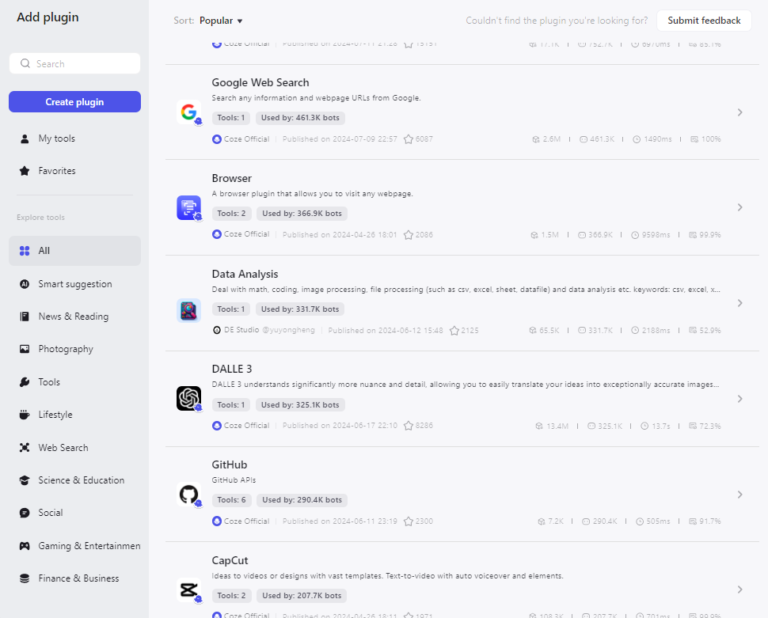The width and height of the screenshot is (768, 618).
Task: Open the Finance & Business category
Action: (x=78, y=578)
